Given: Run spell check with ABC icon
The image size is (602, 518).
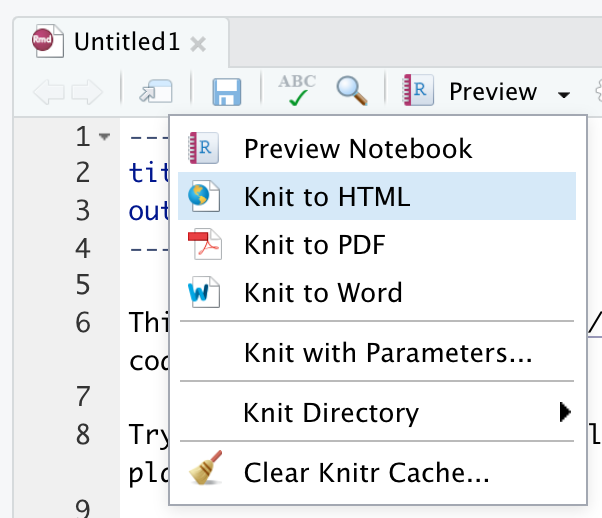Looking at the screenshot, I should tap(297, 90).
